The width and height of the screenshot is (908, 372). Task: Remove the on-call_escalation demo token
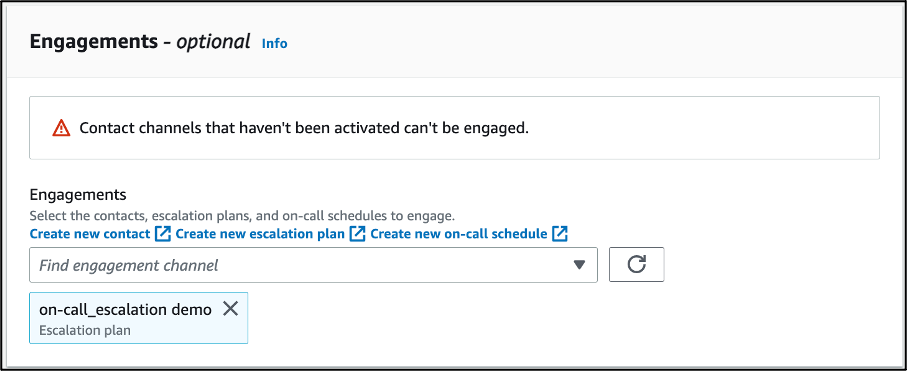point(230,309)
